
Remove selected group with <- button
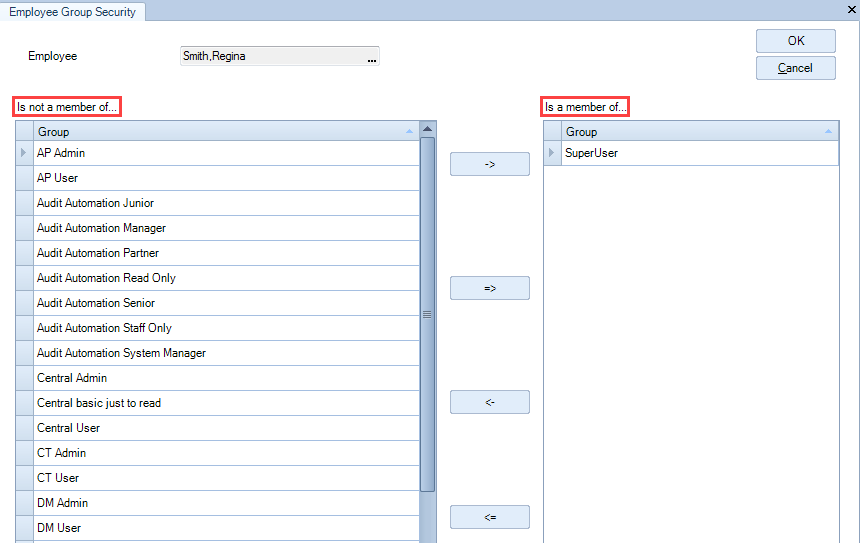490,402
